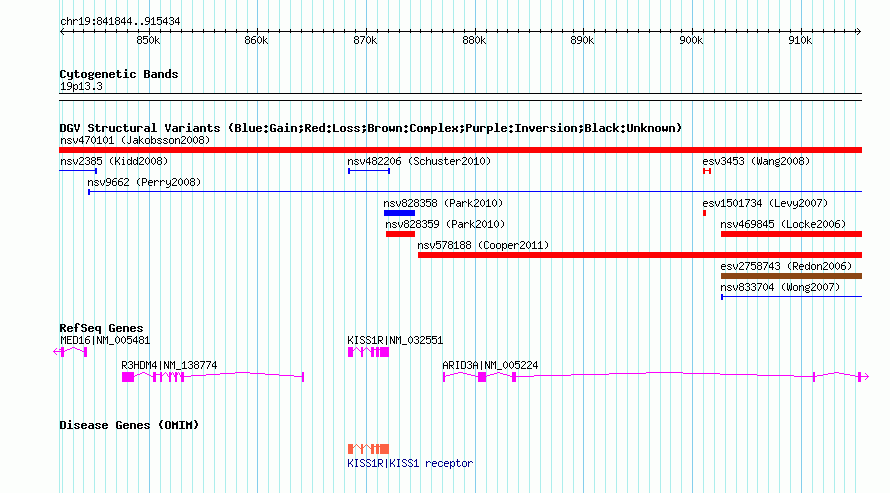
Task: Open nsv828359 (Park2010) variant label
Action: 445,224
